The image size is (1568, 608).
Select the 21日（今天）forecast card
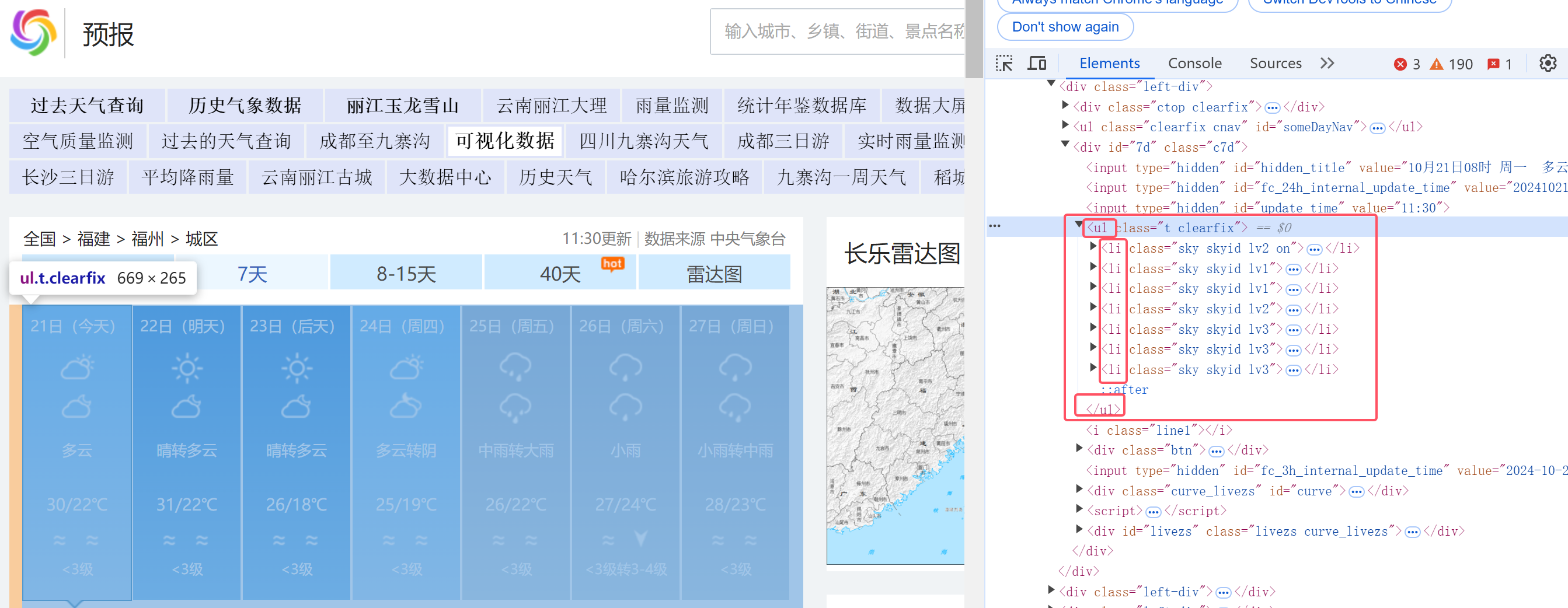tap(77, 452)
